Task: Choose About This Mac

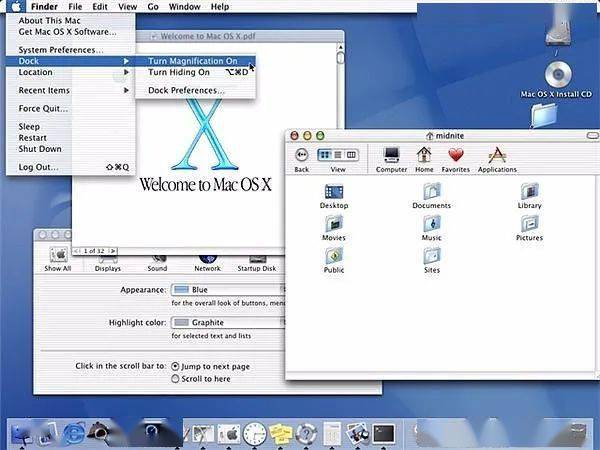Action: point(70,21)
